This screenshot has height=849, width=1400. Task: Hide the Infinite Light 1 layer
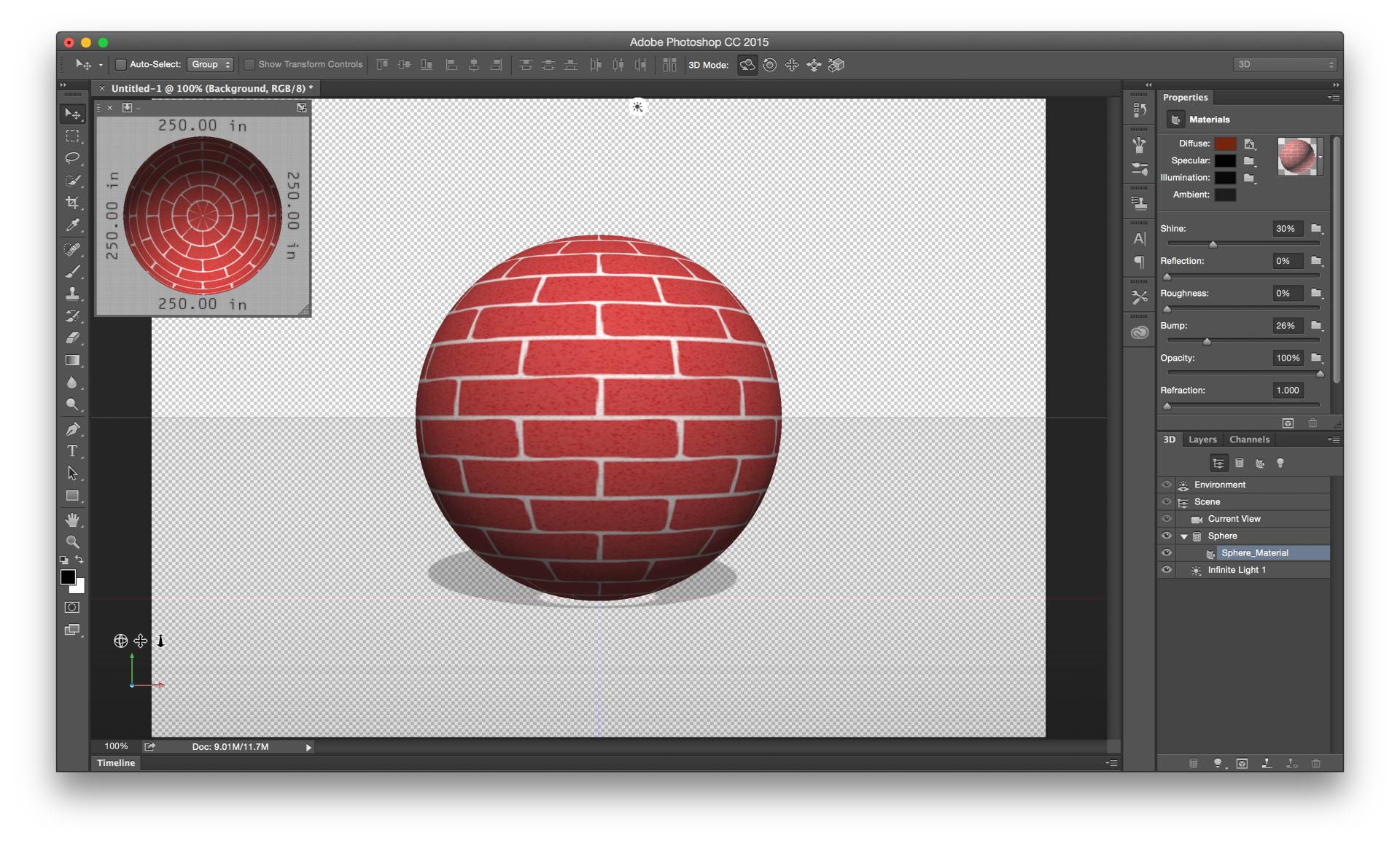coord(1166,569)
